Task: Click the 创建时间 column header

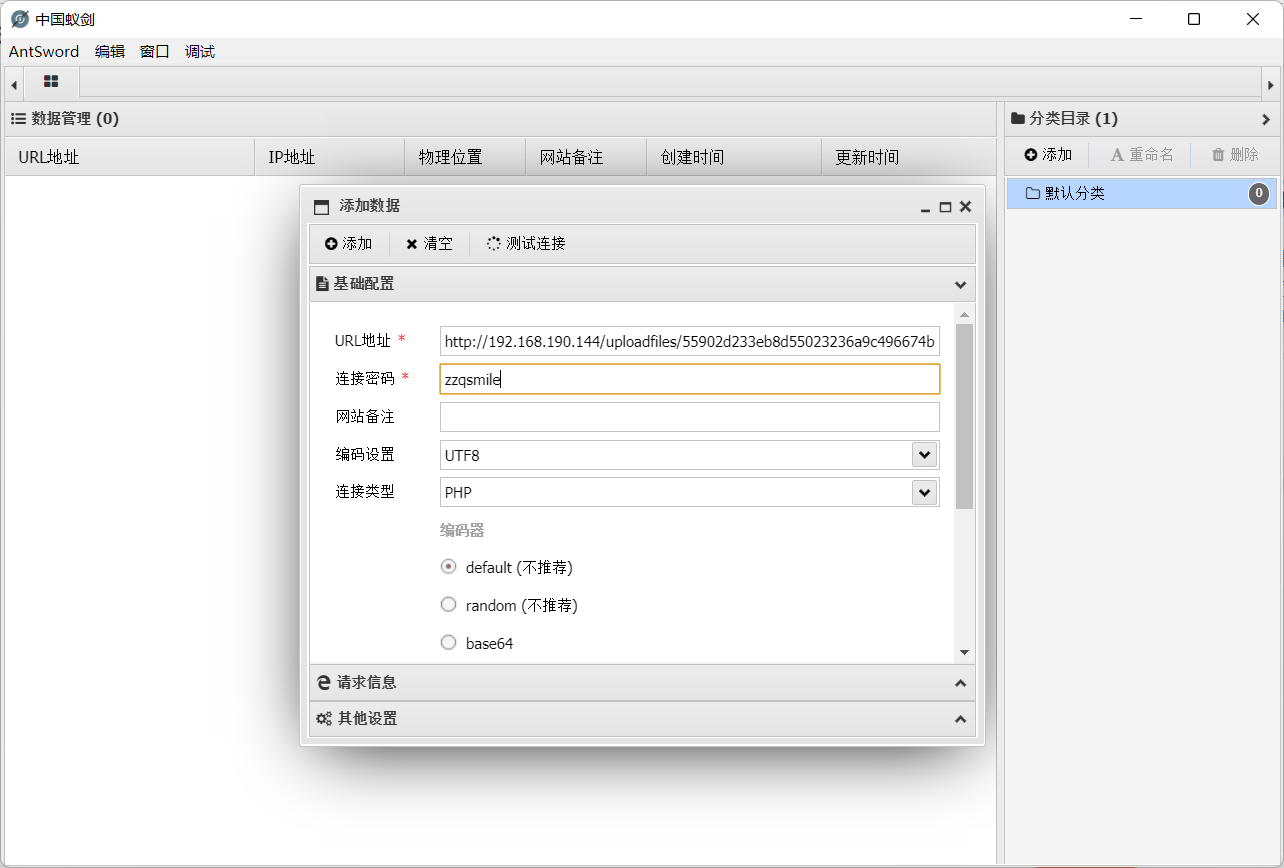Action: click(x=734, y=157)
